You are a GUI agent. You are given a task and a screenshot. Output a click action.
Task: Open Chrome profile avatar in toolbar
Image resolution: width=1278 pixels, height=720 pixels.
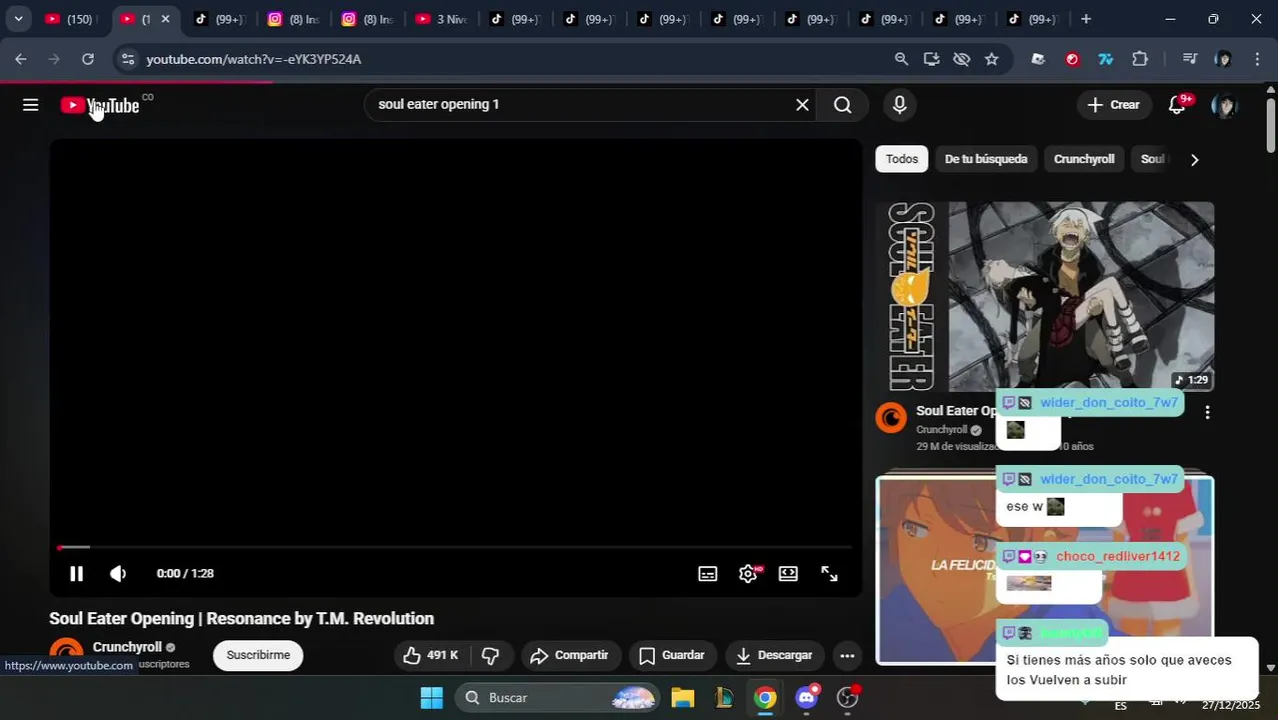coord(1223,59)
